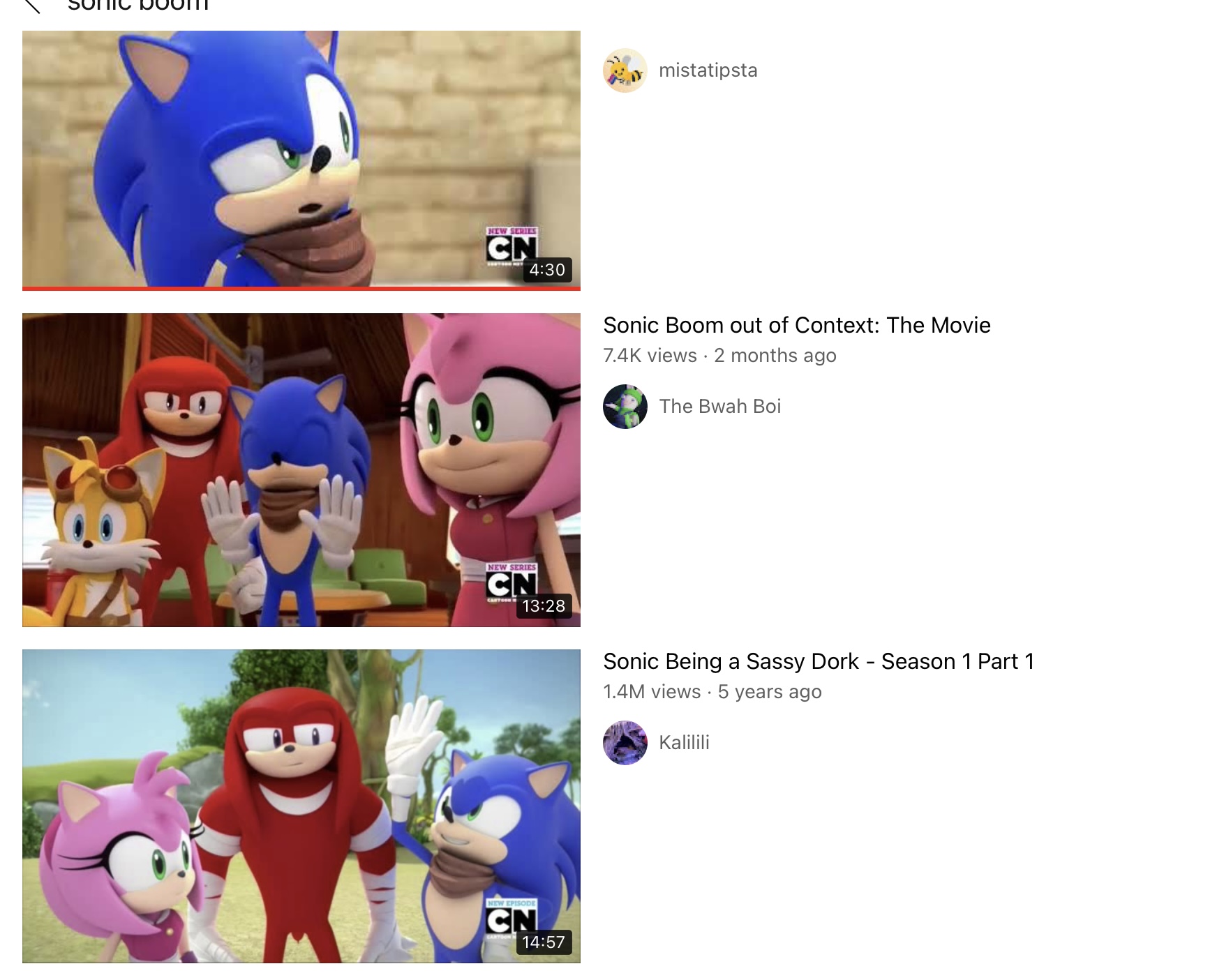This screenshot has width=1217, height=980.
Task: Play the thumbnail with Knuckles outdoors
Action: [x=301, y=806]
